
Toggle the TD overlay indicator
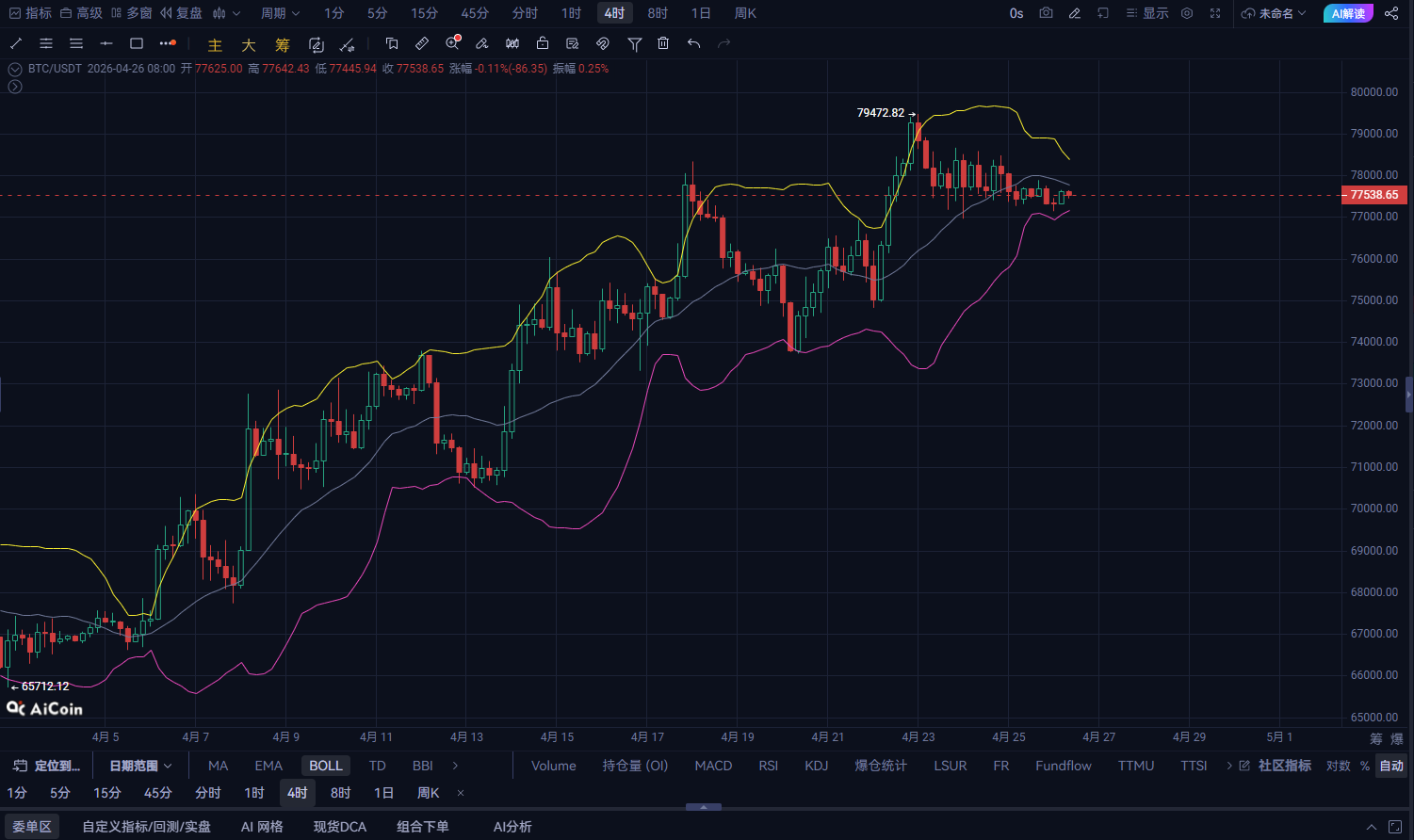(x=378, y=766)
